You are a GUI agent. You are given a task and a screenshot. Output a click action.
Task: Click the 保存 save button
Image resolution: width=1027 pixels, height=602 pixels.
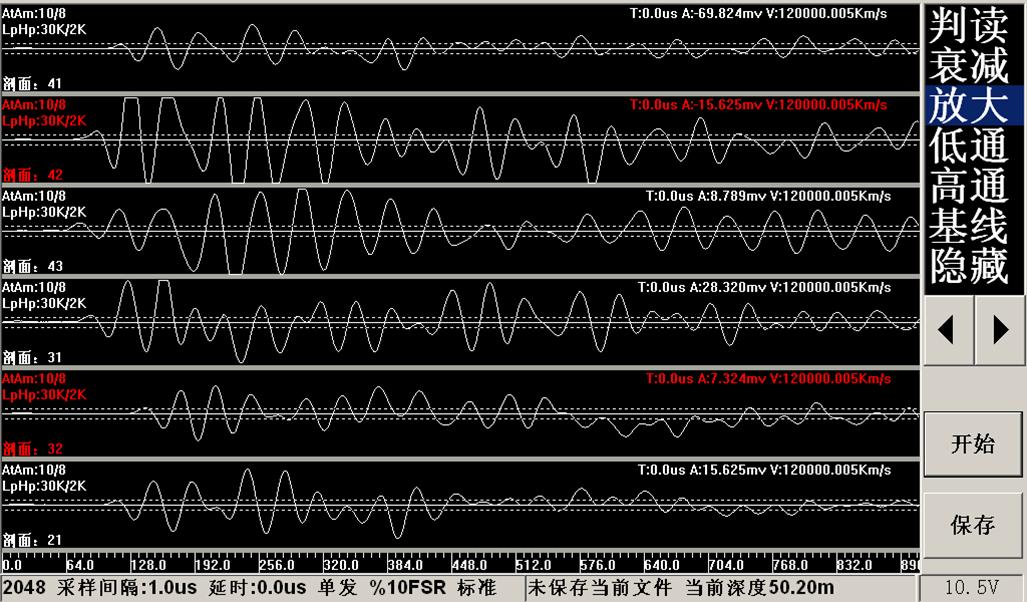tap(973, 525)
